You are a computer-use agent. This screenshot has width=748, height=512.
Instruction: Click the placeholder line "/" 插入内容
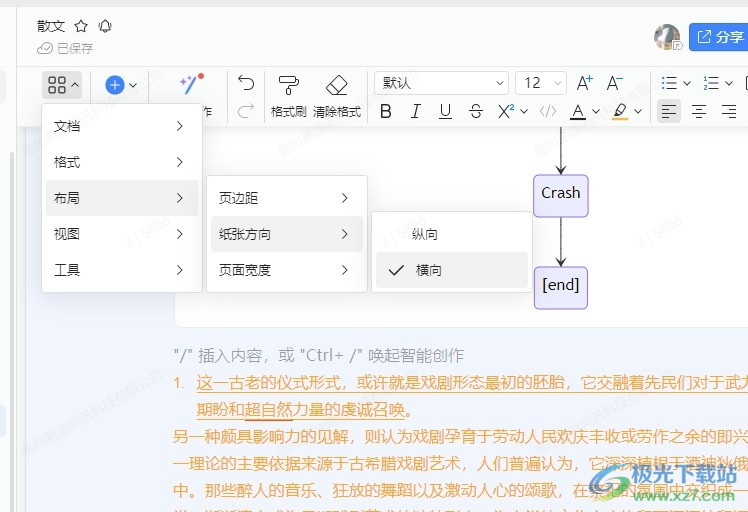[319, 355]
